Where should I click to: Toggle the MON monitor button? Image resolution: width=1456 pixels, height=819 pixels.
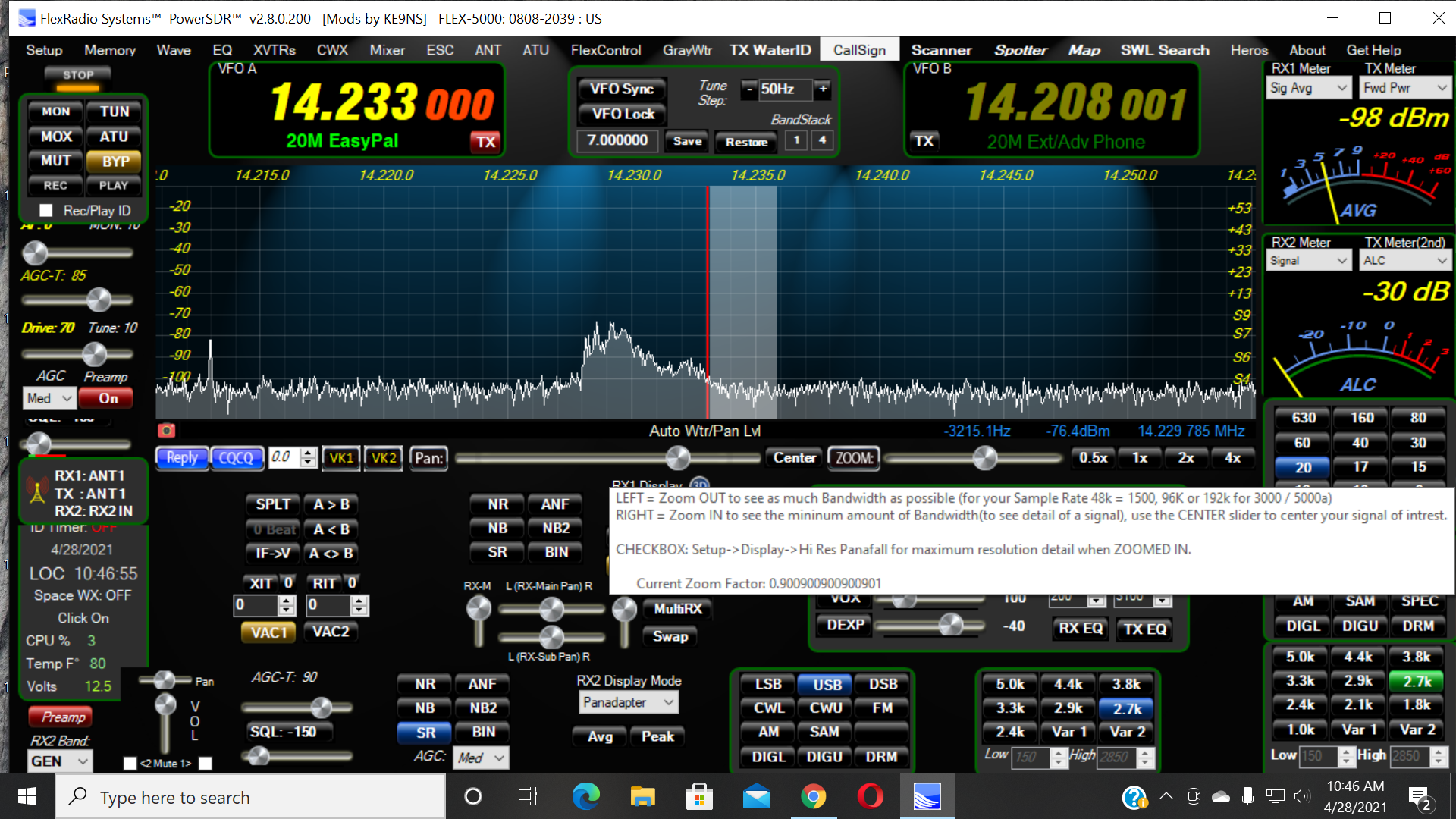[x=55, y=111]
